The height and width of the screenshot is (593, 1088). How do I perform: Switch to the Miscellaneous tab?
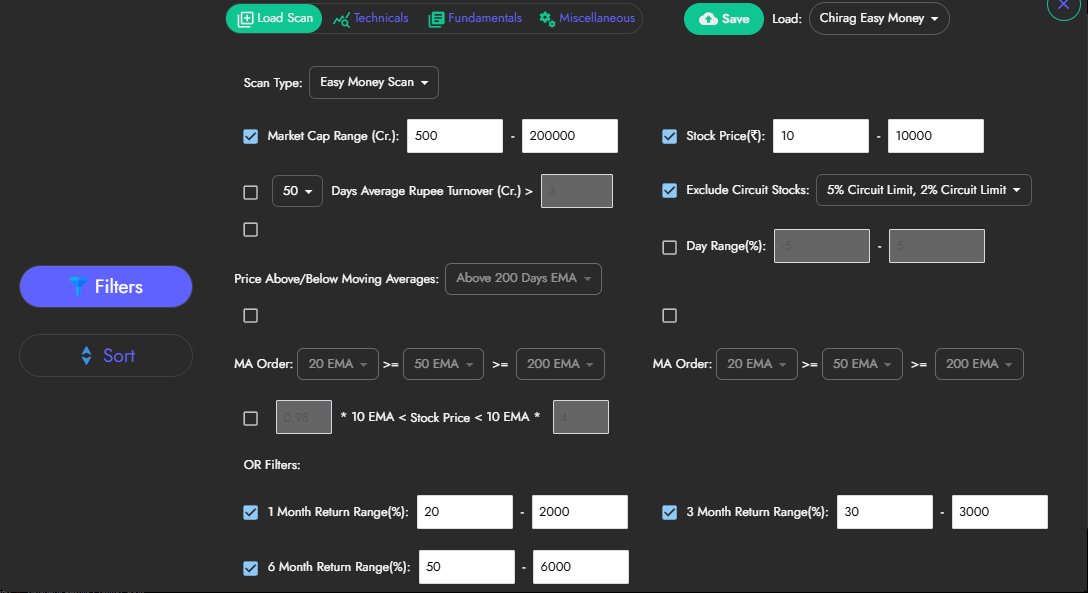coord(587,19)
